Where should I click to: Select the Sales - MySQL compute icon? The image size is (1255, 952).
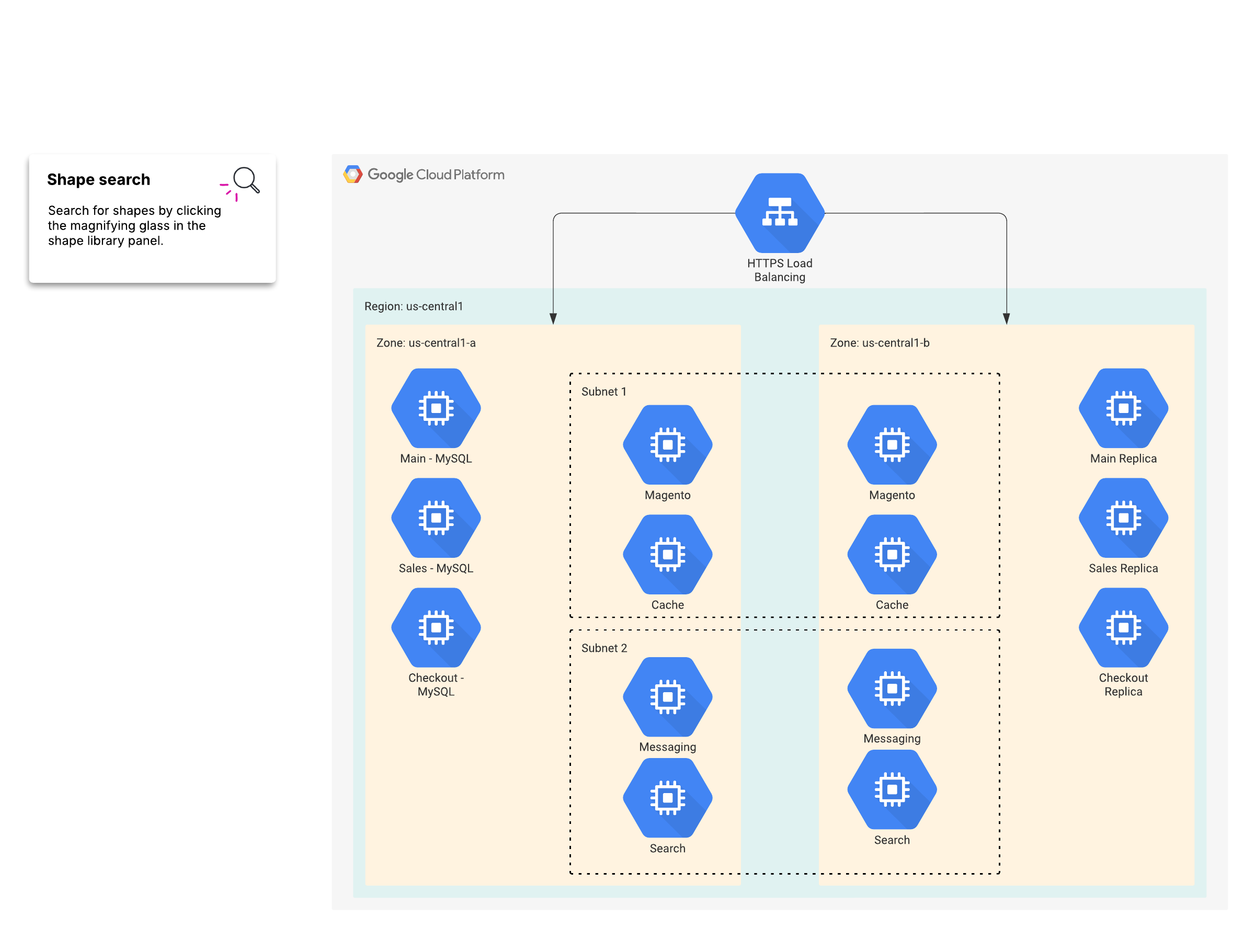[x=436, y=518]
